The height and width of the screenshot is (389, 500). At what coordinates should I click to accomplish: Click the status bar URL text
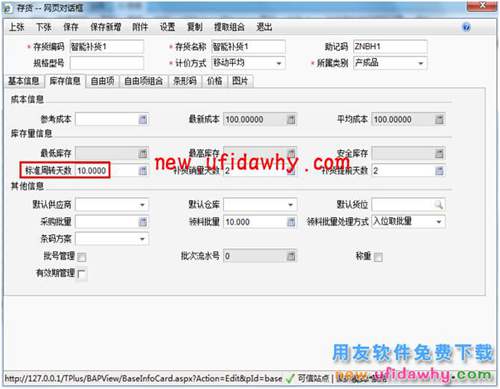(x=143, y=379)
